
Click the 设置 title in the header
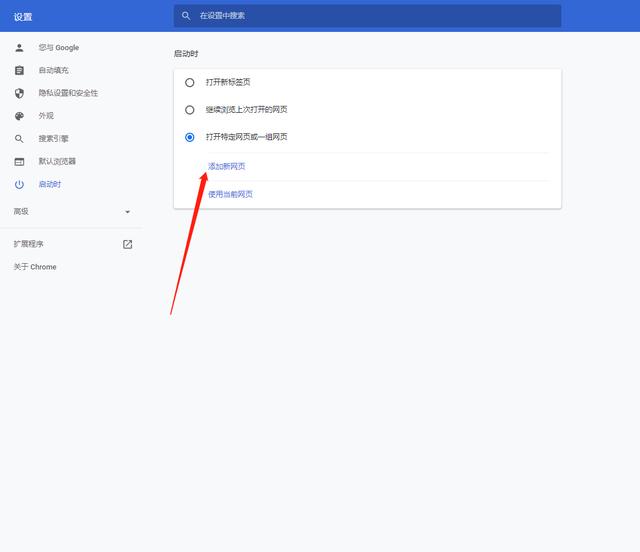pos(23,16)
